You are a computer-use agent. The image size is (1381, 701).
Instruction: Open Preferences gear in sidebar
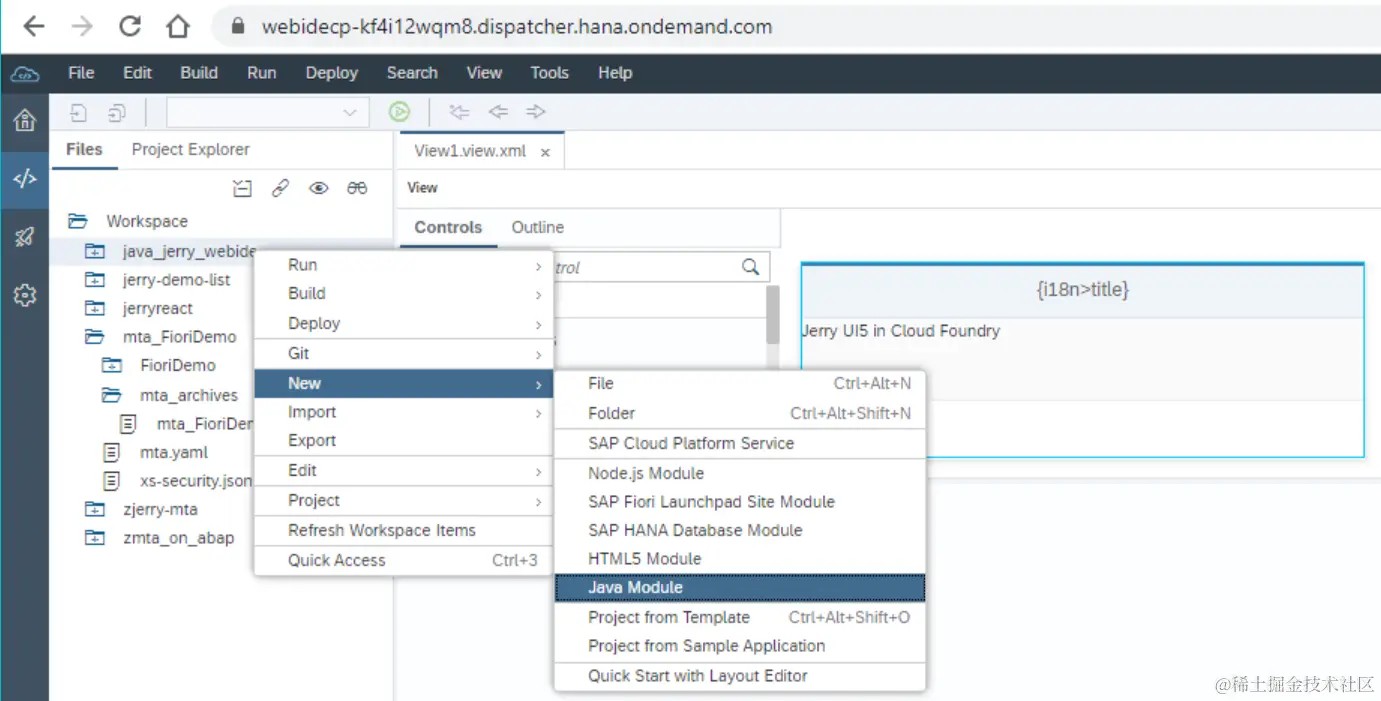pos(25,295)
